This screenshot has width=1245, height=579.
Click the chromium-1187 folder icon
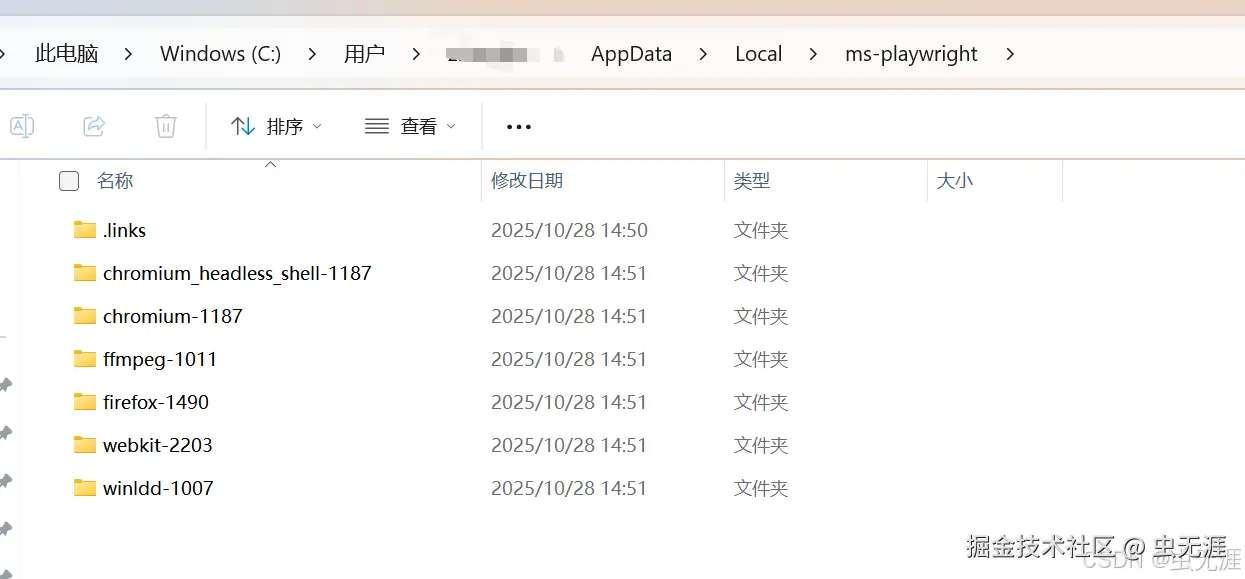[x=84, y=315]
